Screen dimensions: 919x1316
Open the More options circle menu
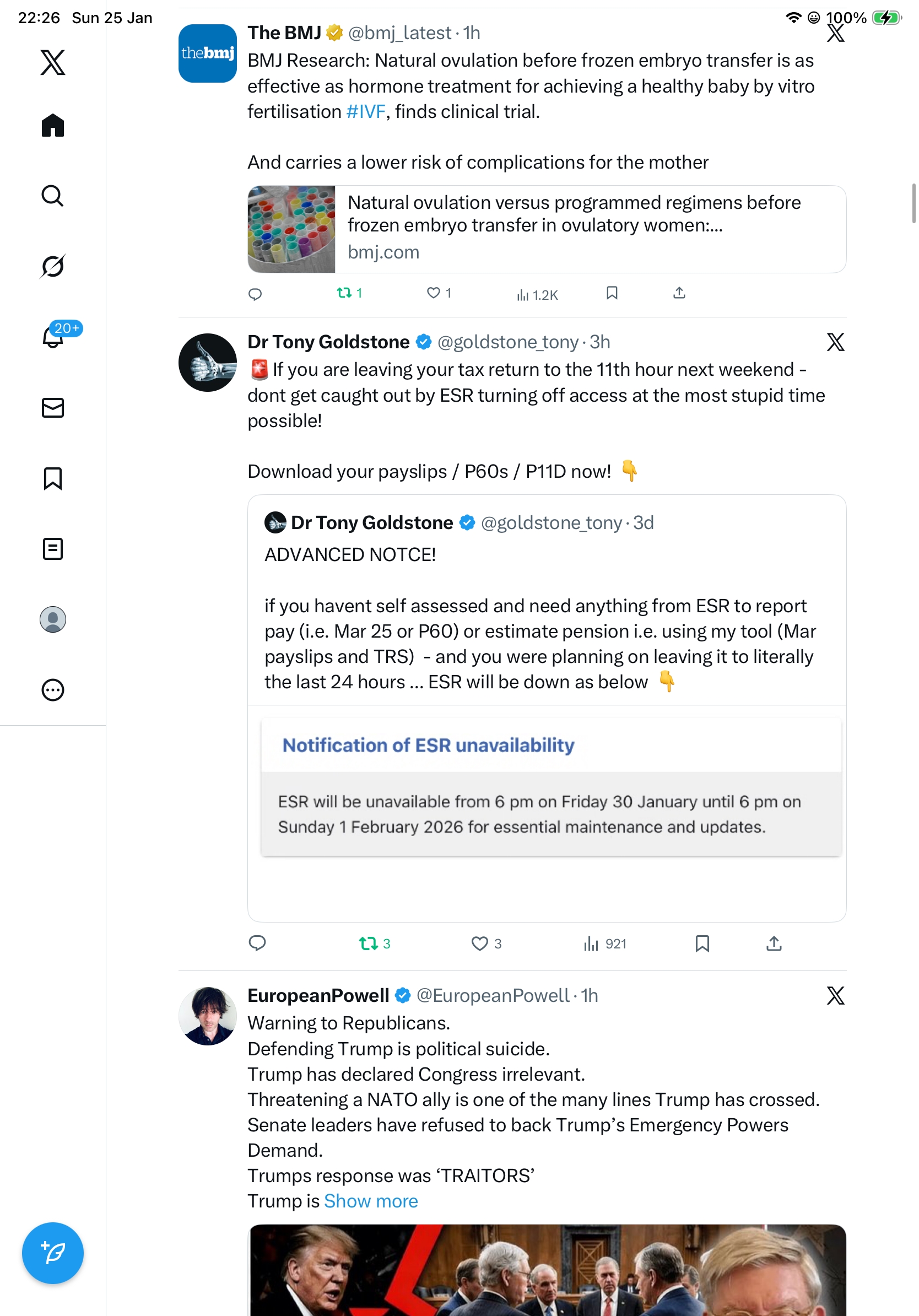click(x=53, y=689)
